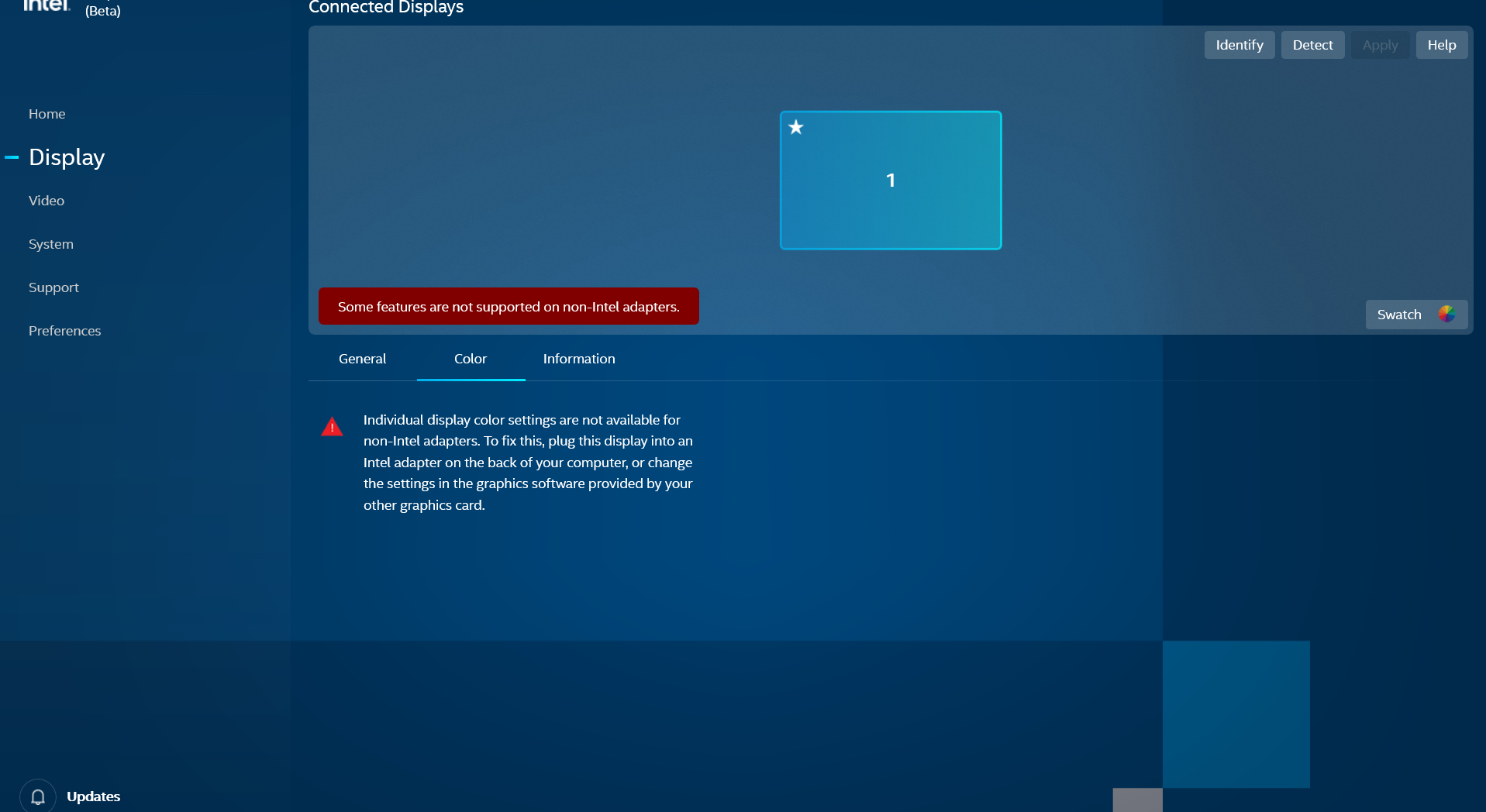Click the non-Intel adapters warning banner

click(509, 306)
